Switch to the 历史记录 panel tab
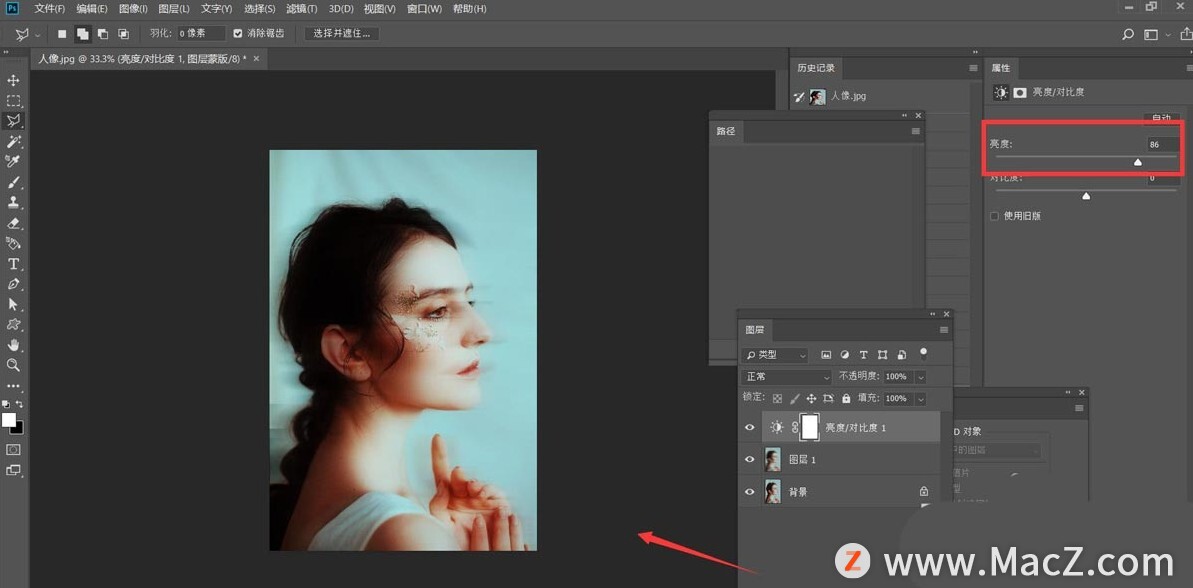 coord(815,68)
